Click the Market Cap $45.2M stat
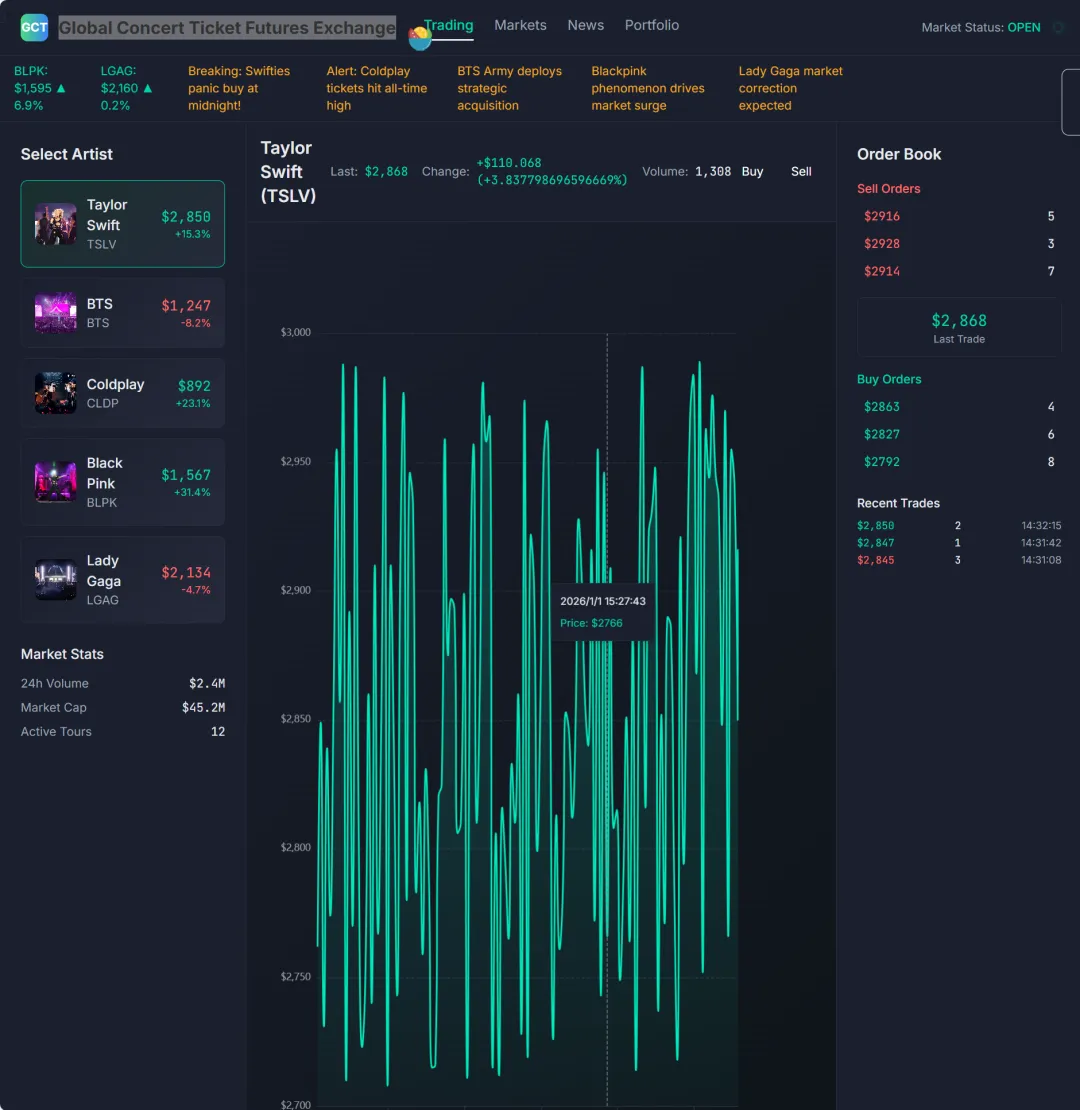Image resolution: width=1080 pixels, height=1110 pixels. click(122, 707)
